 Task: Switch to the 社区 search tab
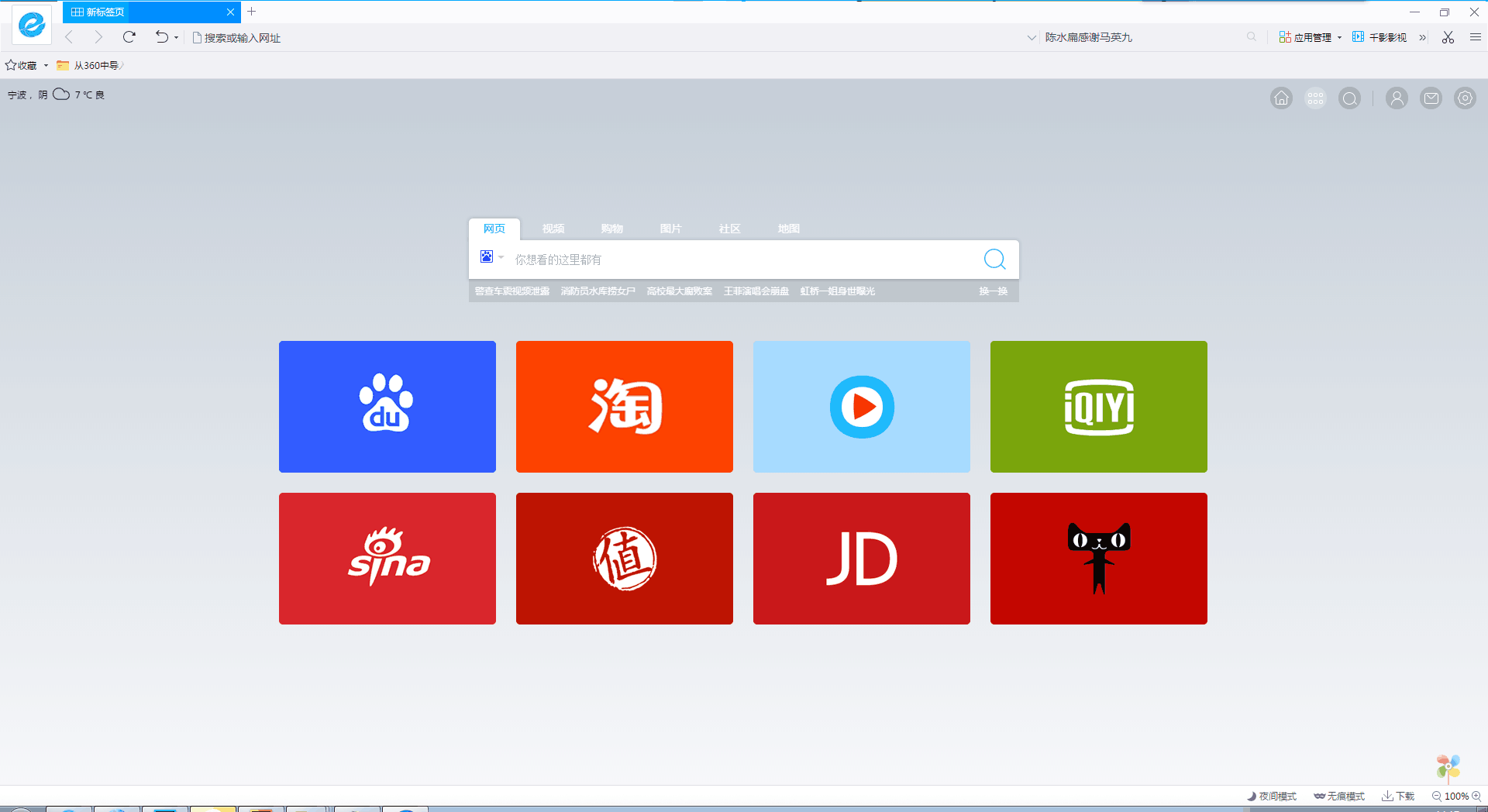tap(730, 229)
